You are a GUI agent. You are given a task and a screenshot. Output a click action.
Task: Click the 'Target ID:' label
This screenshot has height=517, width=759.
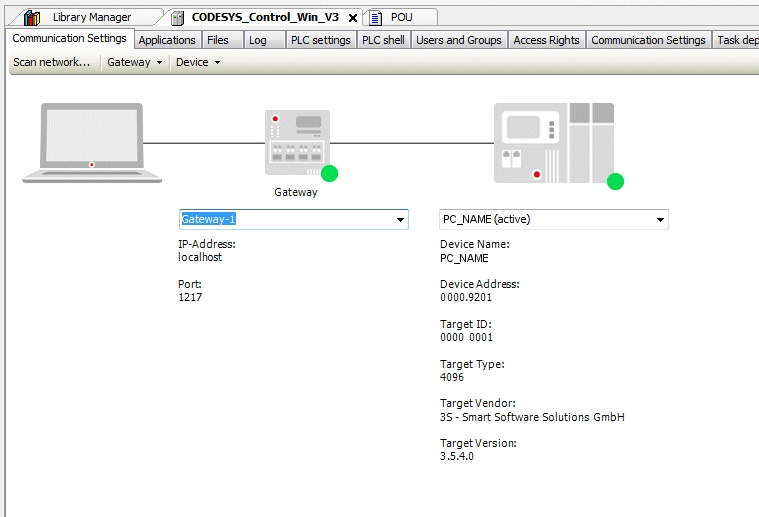click(x=466, y=324)
